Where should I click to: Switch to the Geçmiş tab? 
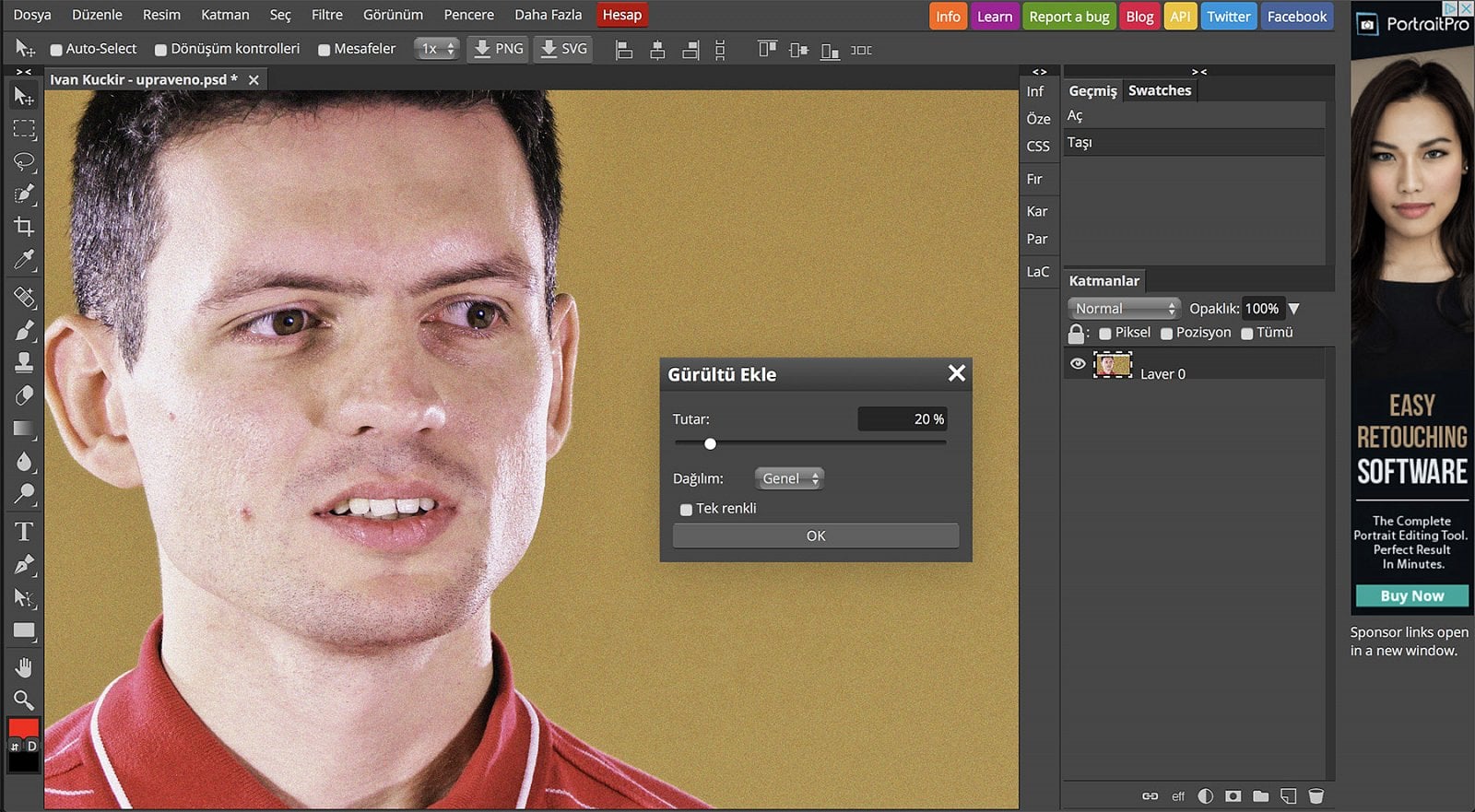pos(1092,90)
